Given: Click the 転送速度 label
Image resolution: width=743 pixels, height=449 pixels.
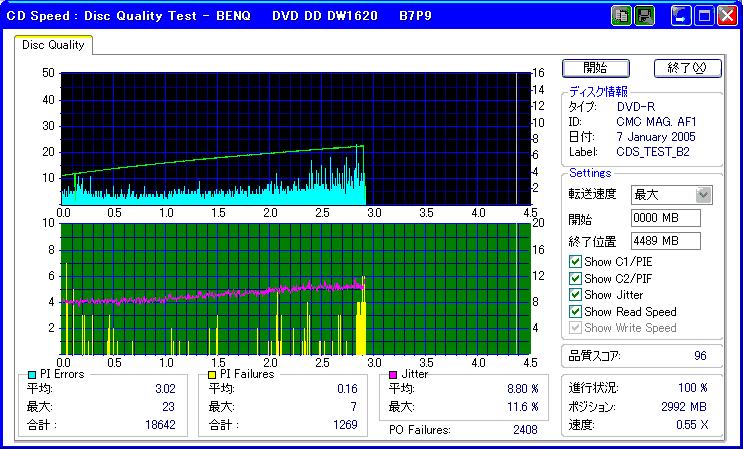Looking at the screenshot, I should [592, 194].
